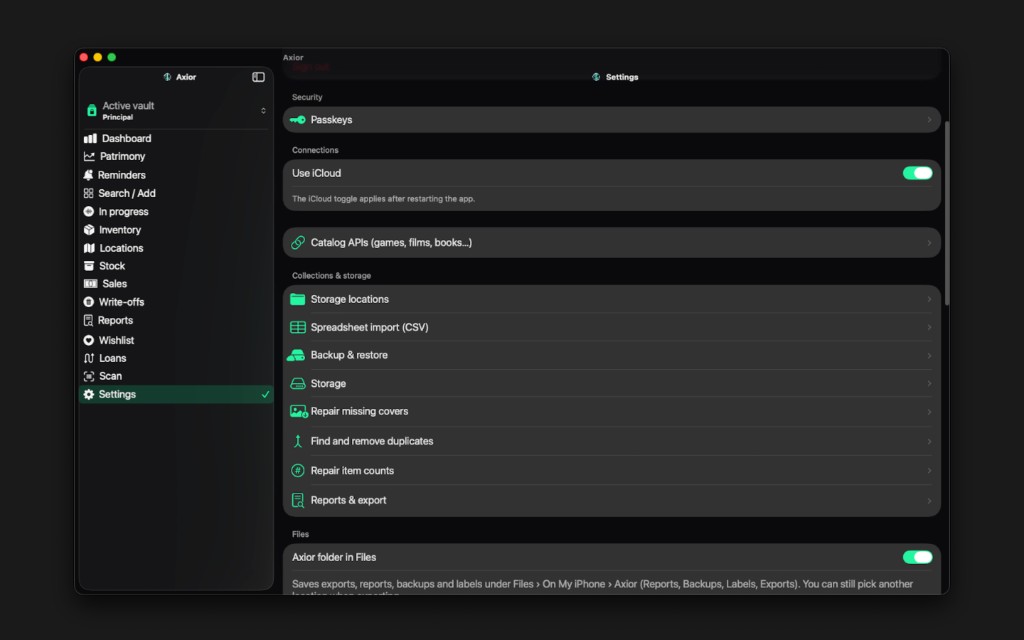Click the Locations map icon
This screenshot has width=1024, height=640.
89,248
